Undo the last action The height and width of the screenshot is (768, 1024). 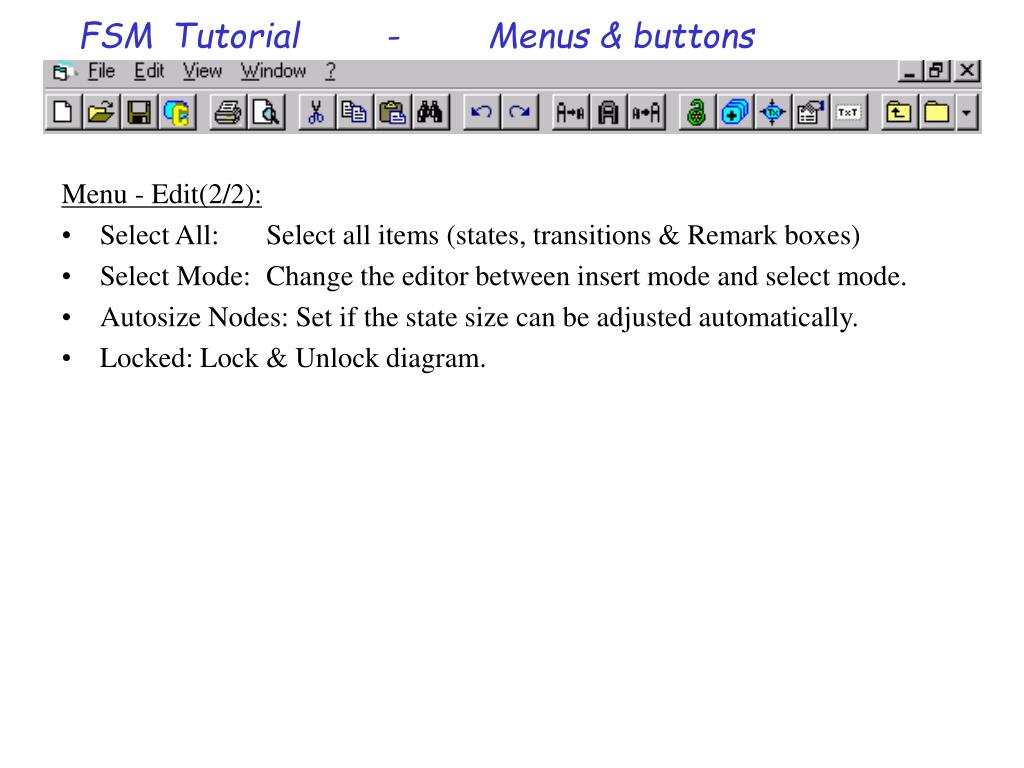point(481,113)
